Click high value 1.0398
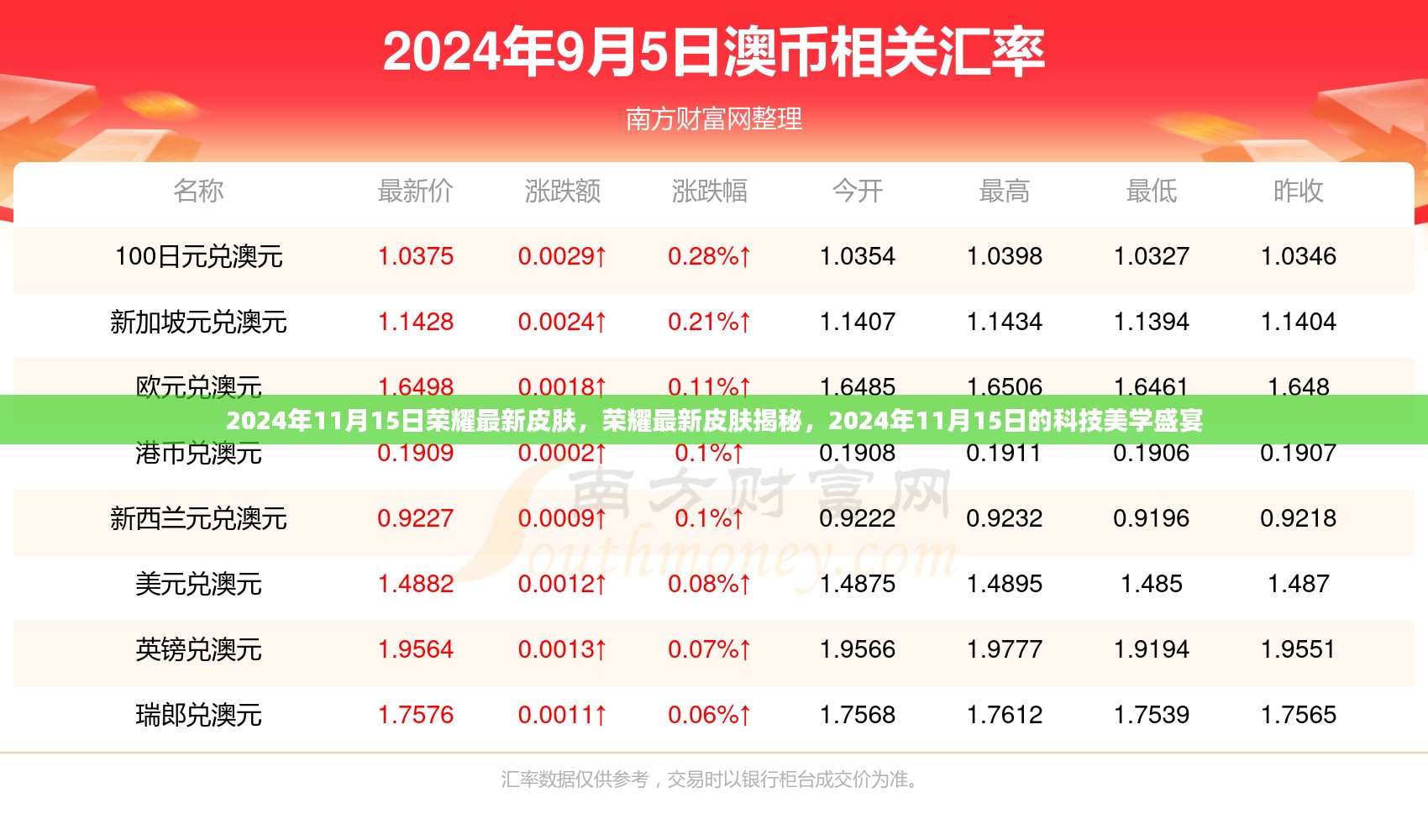Screen dimensions: 1428x840 (x=1005, y=256)
